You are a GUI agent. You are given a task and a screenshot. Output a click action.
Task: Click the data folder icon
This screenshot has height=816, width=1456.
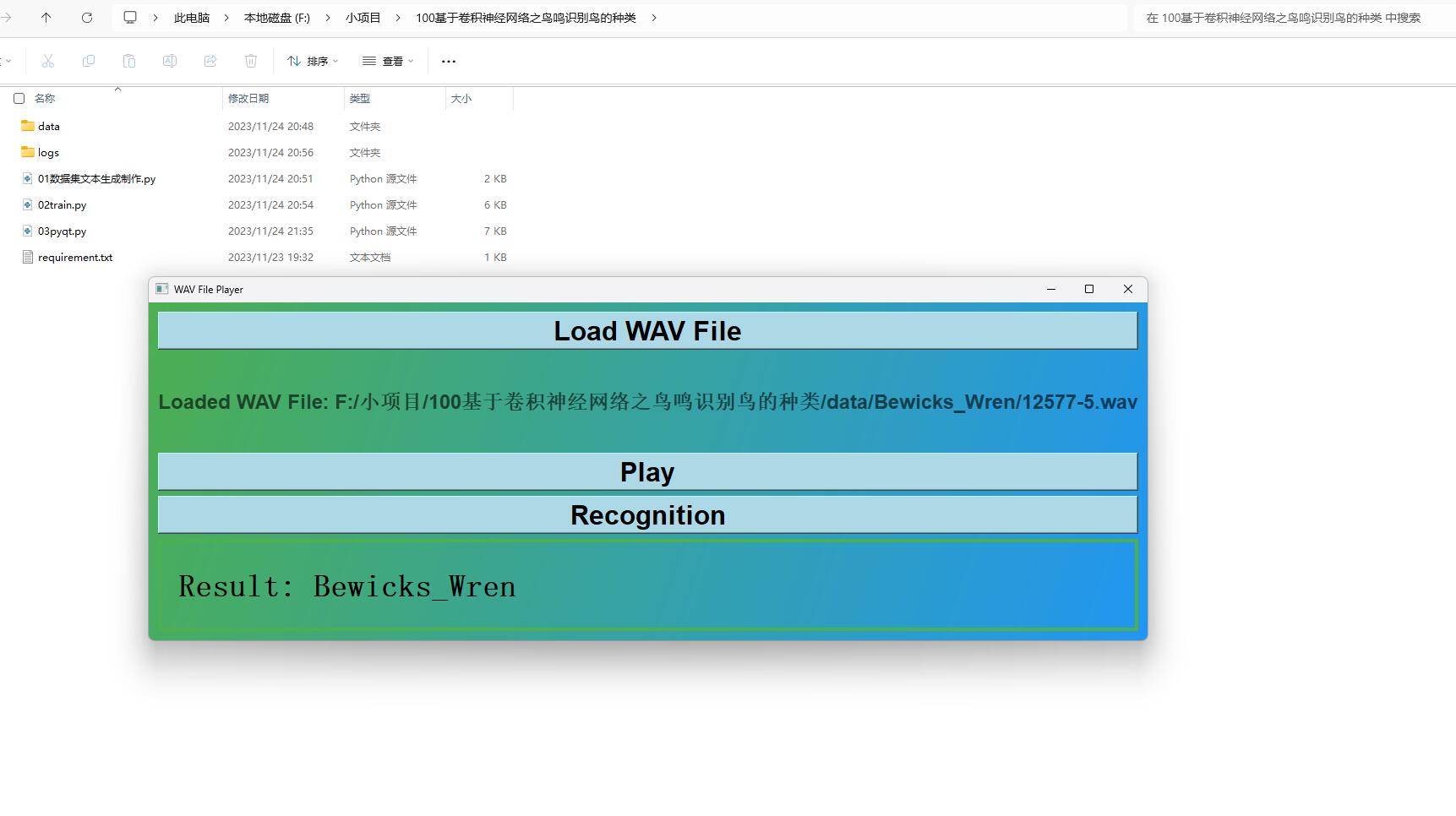28,126
